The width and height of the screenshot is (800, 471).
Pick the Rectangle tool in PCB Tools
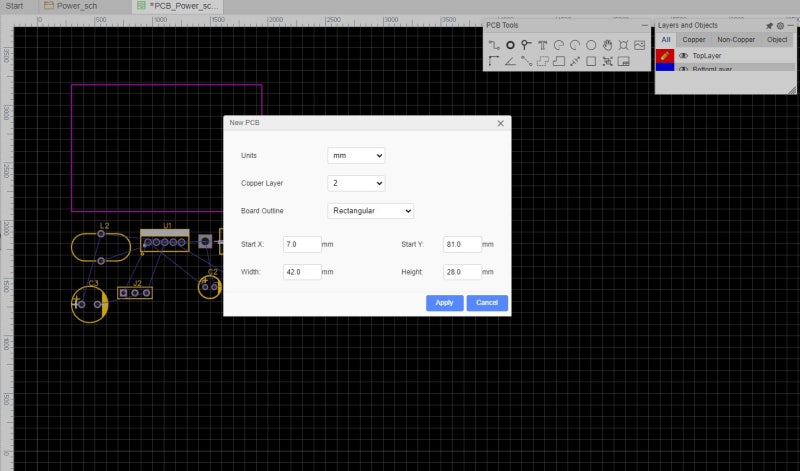pyautogui.click(x=591, y=61)
